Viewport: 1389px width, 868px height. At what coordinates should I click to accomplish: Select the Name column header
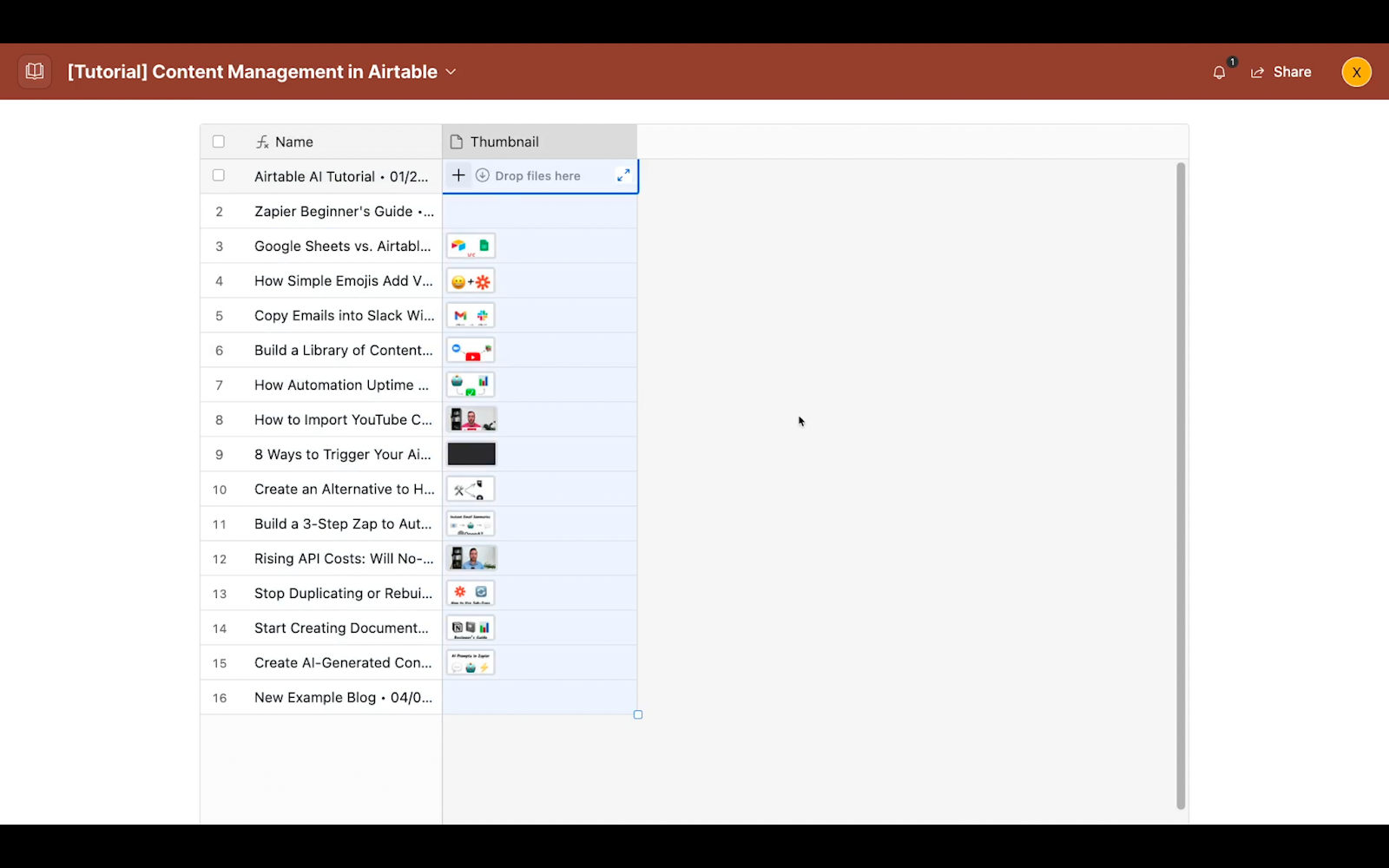[321, 141]
